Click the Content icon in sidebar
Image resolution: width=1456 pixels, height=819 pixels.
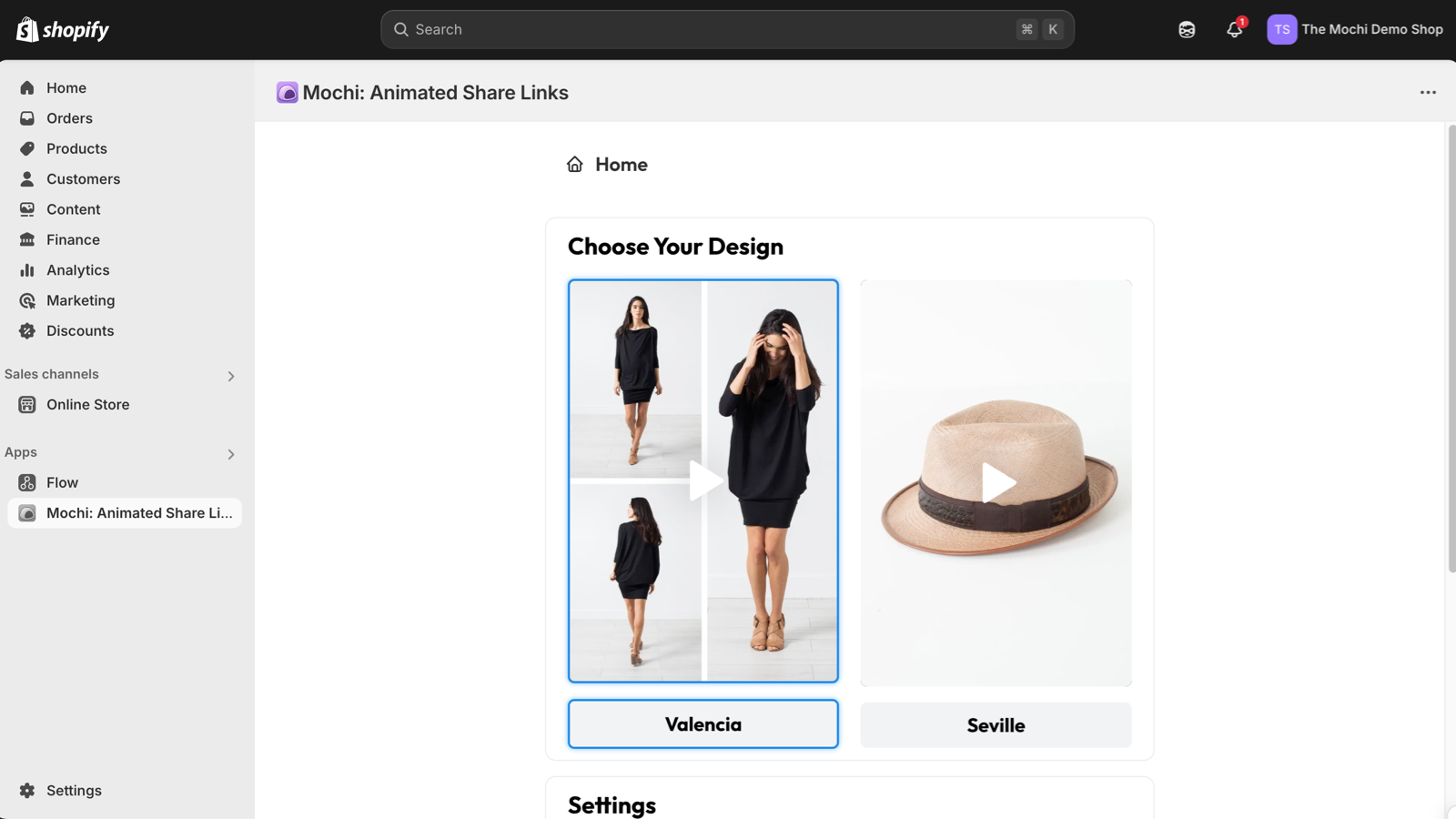click(27, 209)
